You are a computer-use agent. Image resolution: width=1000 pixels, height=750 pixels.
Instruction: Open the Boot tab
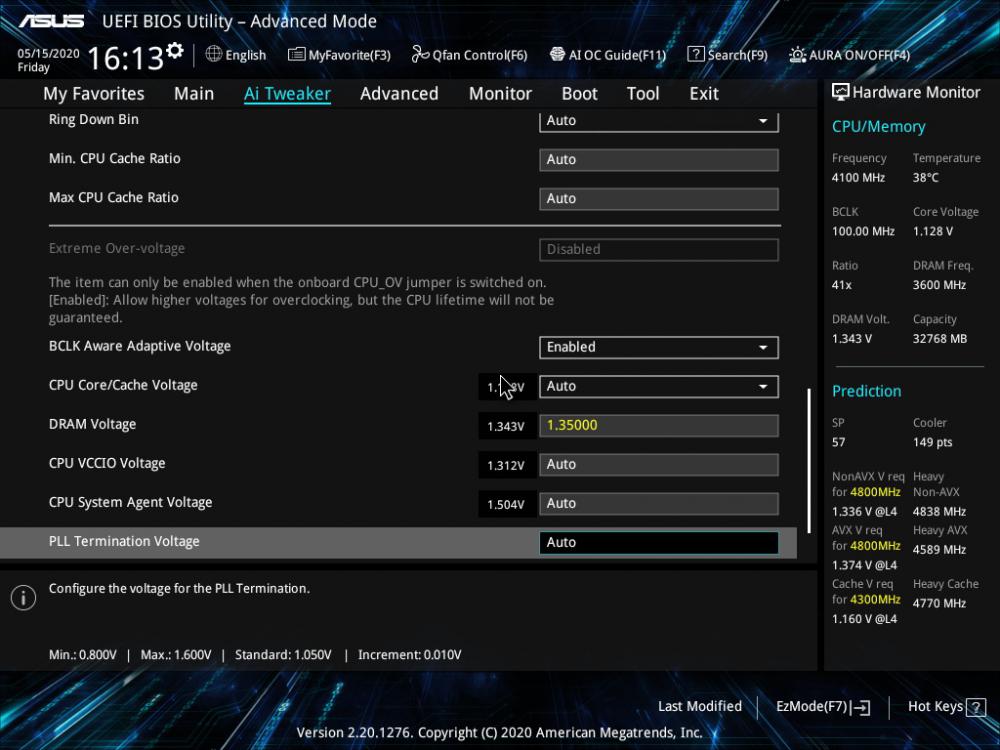coord(579,94)
